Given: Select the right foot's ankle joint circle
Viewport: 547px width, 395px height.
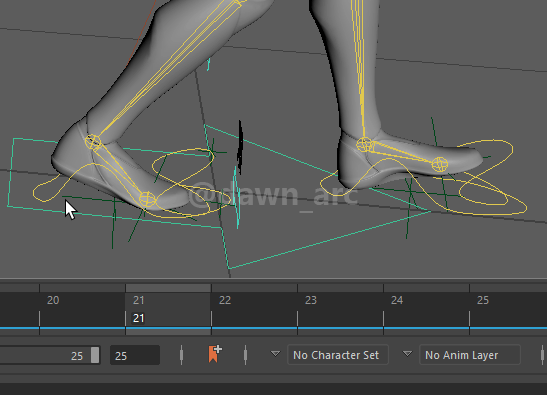Looking at the screenshot, I should pyautogui.click(x=365, y=144).
